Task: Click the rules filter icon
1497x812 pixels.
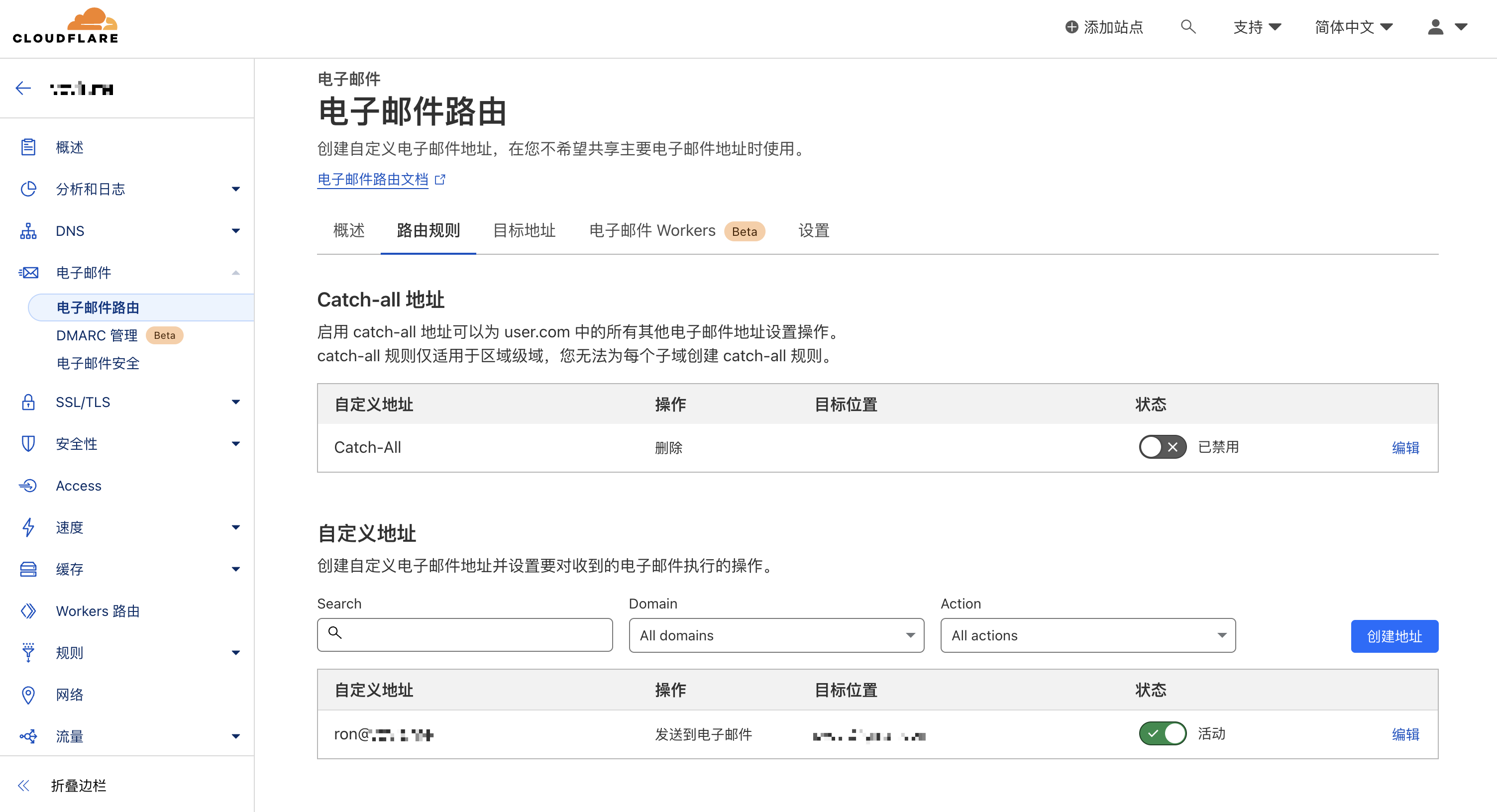Action: [x=28, y=652]
